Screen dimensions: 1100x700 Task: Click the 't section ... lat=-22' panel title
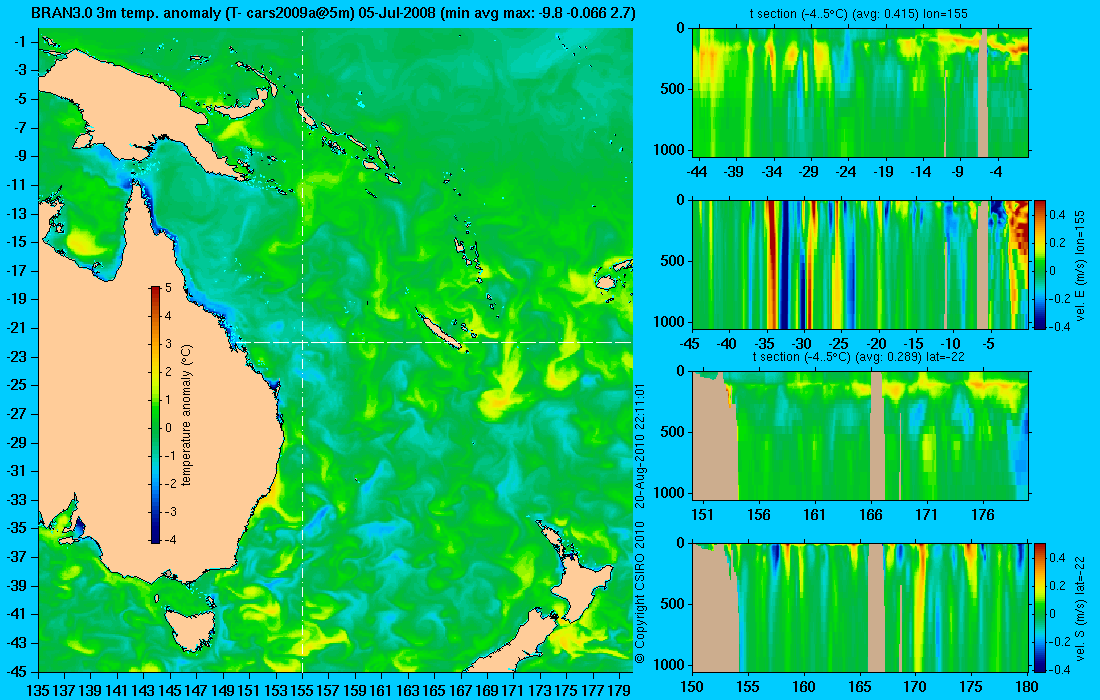tap(859, 356)
